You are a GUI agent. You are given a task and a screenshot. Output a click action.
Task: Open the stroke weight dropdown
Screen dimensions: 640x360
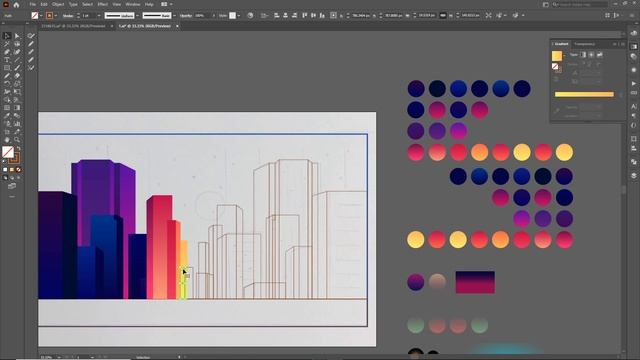coord(99,16)
